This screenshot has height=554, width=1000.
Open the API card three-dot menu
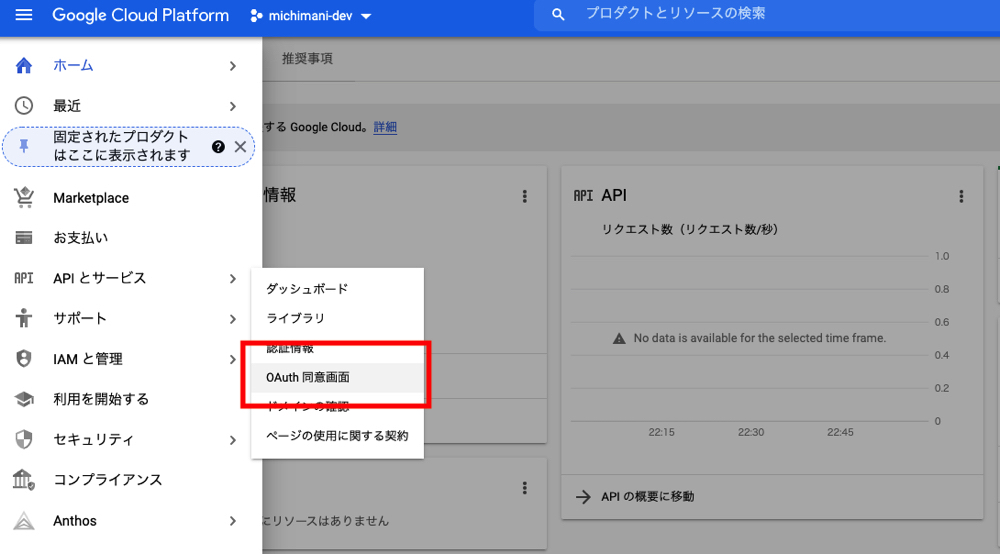[961, 196]
